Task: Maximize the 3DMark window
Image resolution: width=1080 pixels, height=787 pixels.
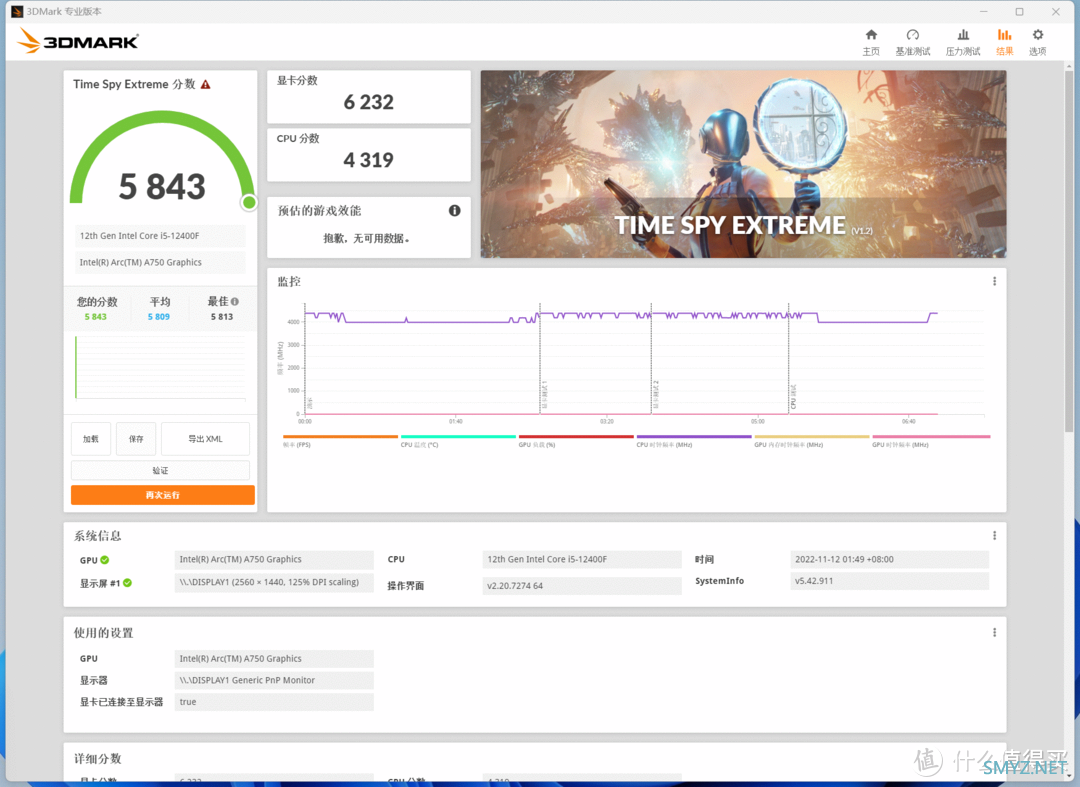Action: pyautogui.click(x=1019, y=12)
